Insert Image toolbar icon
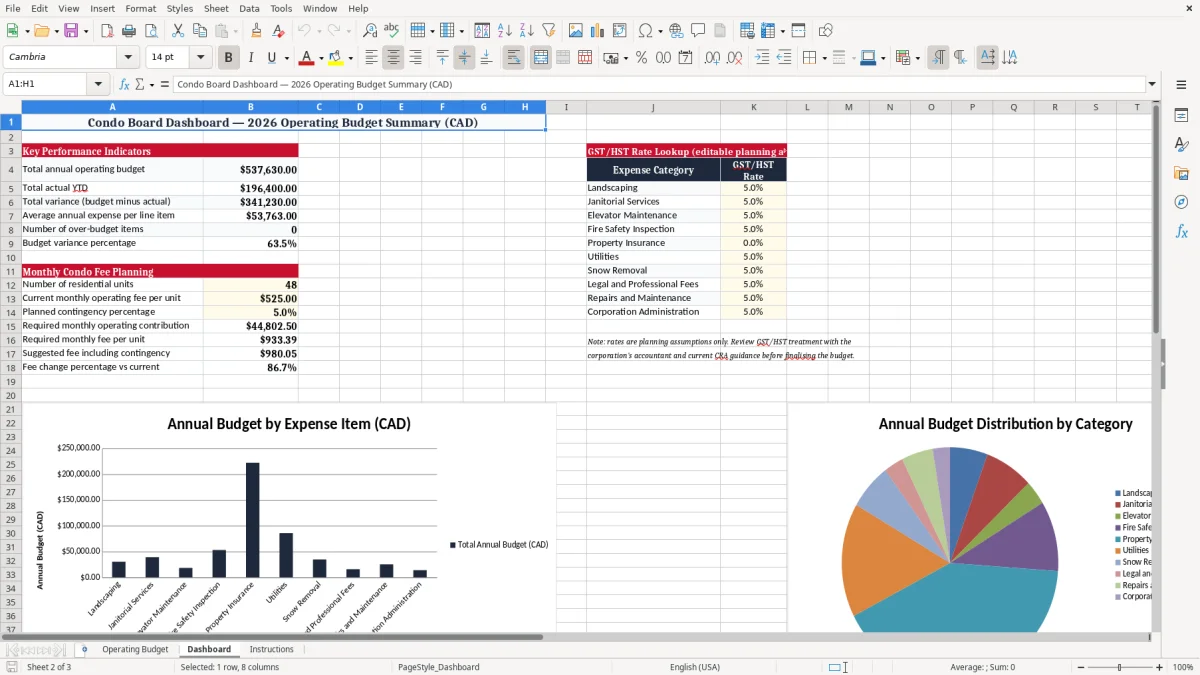This screenshot has height=675, width=1200. pyautogui.click(x=576, y=31)
